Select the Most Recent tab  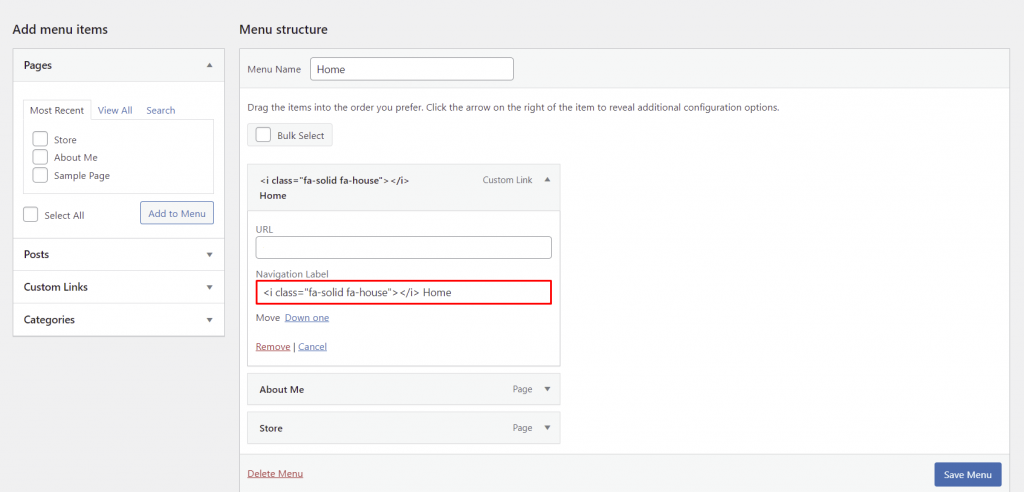pos(57,110)
